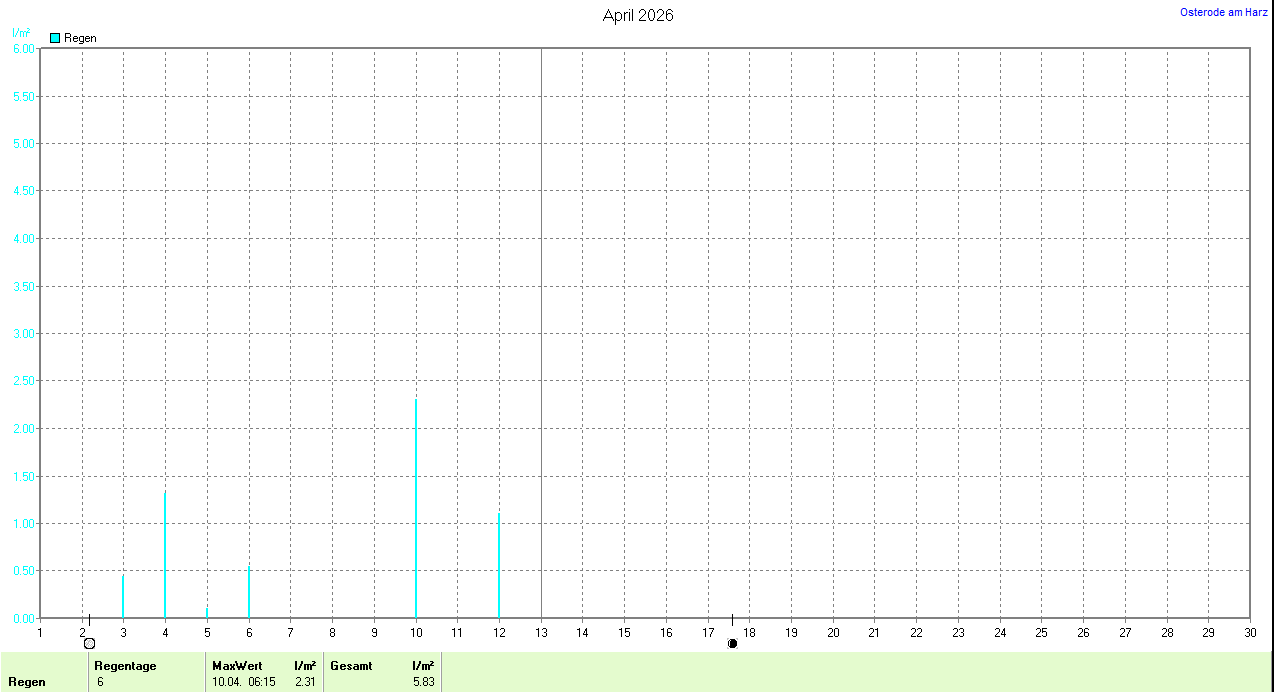Click the rain bar on day 3
Image resolution: width=1274 pixels, height=692 pixels.
pyautogui.click(x=123, y=597)
